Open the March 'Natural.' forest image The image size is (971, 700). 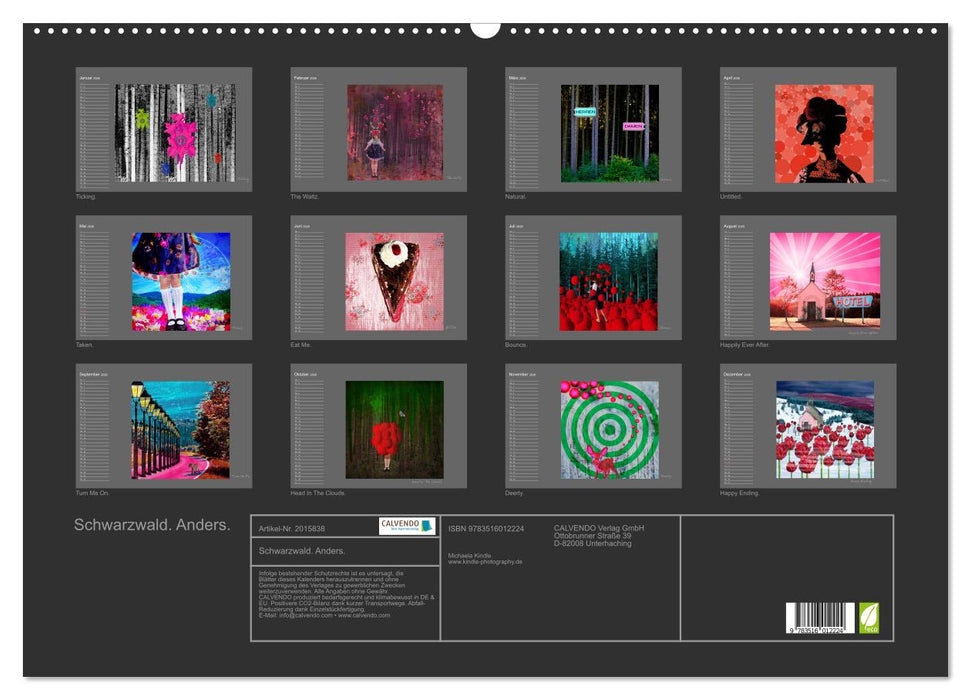click(609, 132)
